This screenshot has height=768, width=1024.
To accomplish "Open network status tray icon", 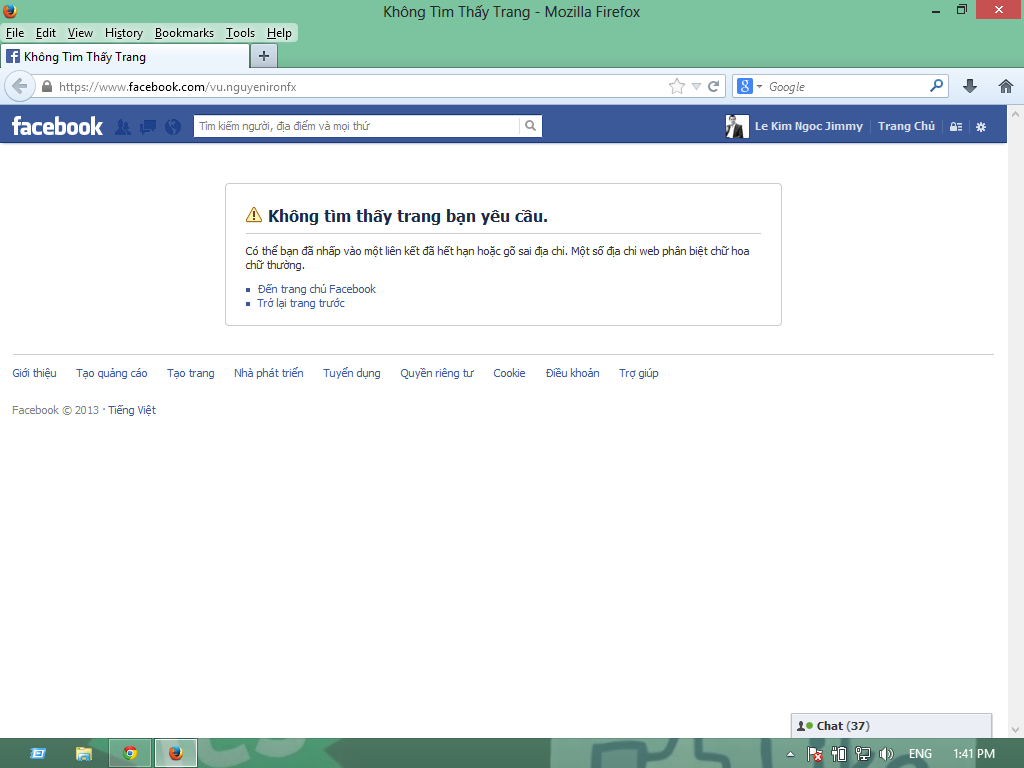I will pyautogui.click(x=863, y=754).
